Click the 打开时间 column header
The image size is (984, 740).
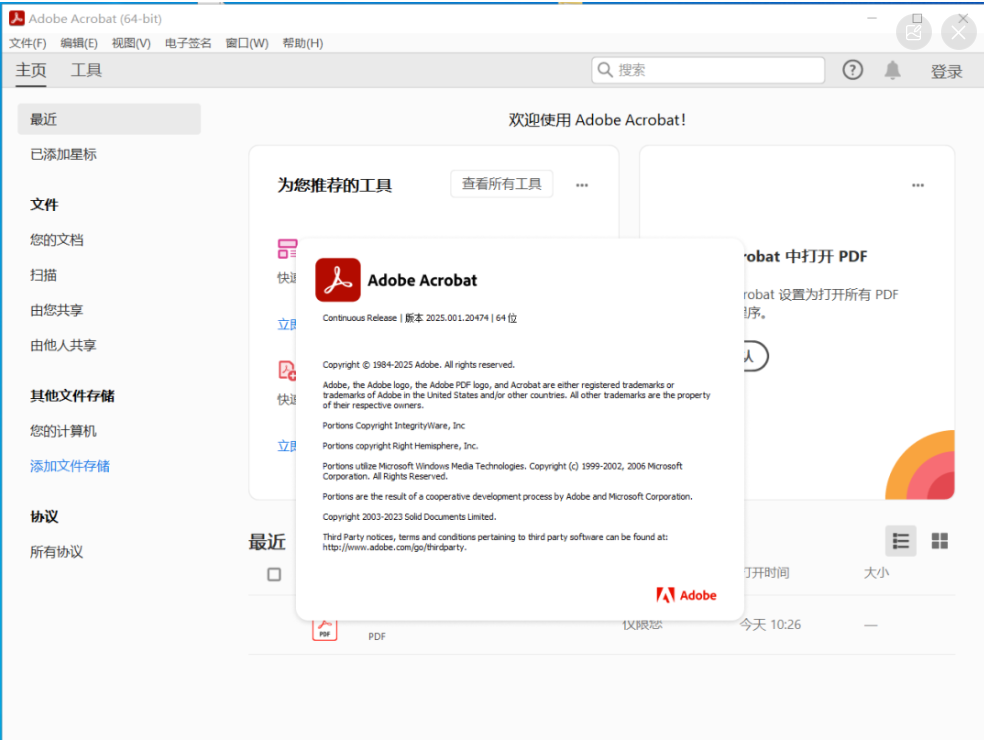(767, 572)
